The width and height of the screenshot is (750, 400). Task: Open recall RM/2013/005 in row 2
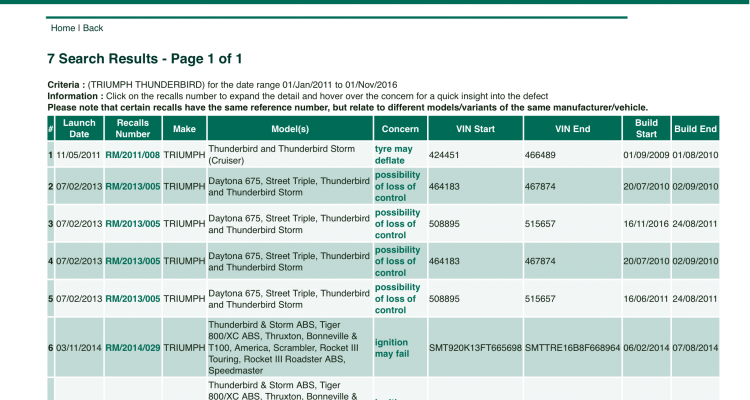132,187
